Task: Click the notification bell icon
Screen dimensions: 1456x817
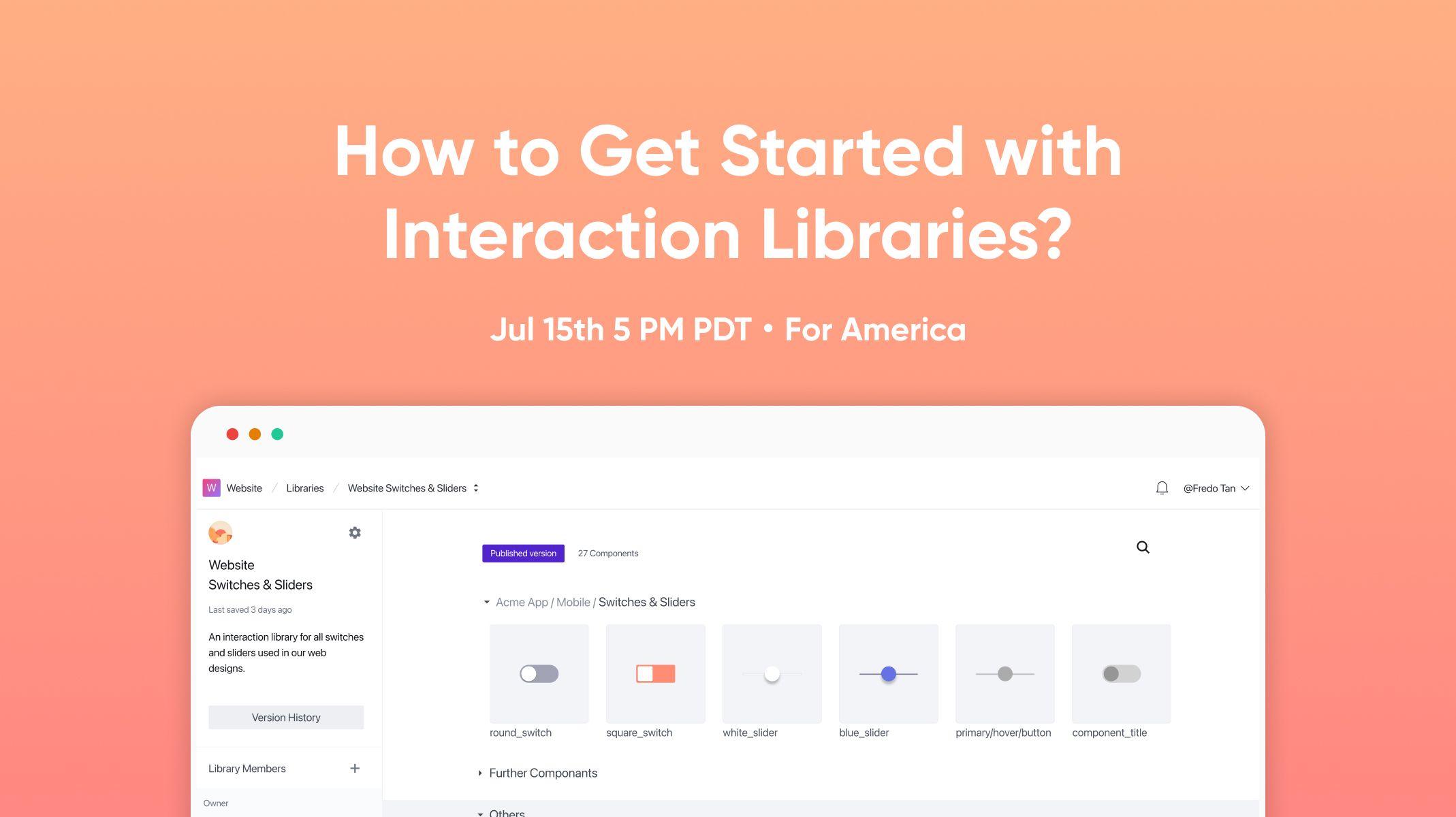Action: (1160, 488)
